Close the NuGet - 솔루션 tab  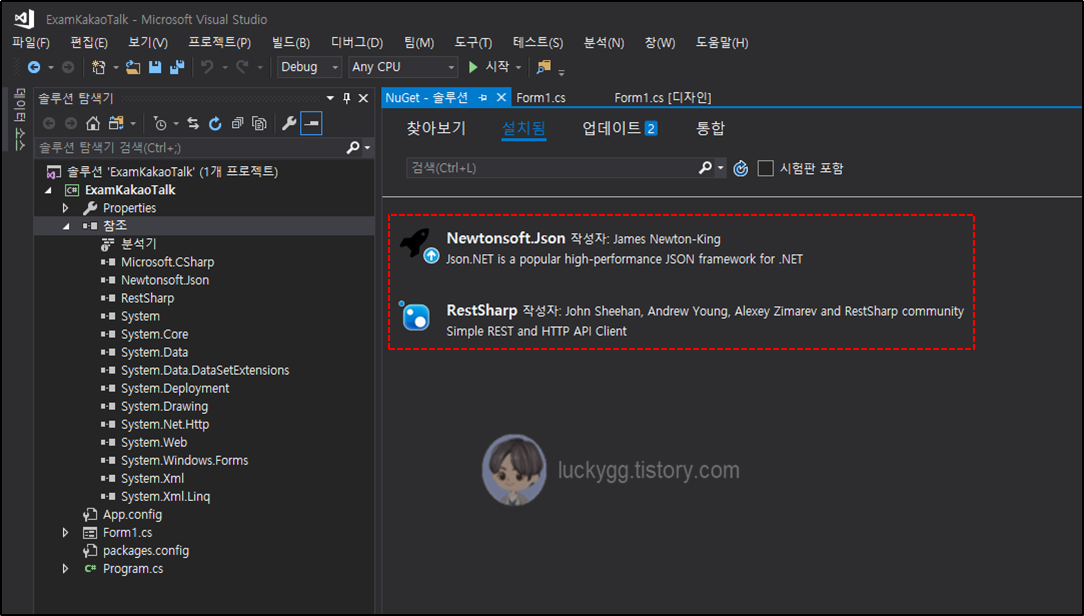point(501,98)
